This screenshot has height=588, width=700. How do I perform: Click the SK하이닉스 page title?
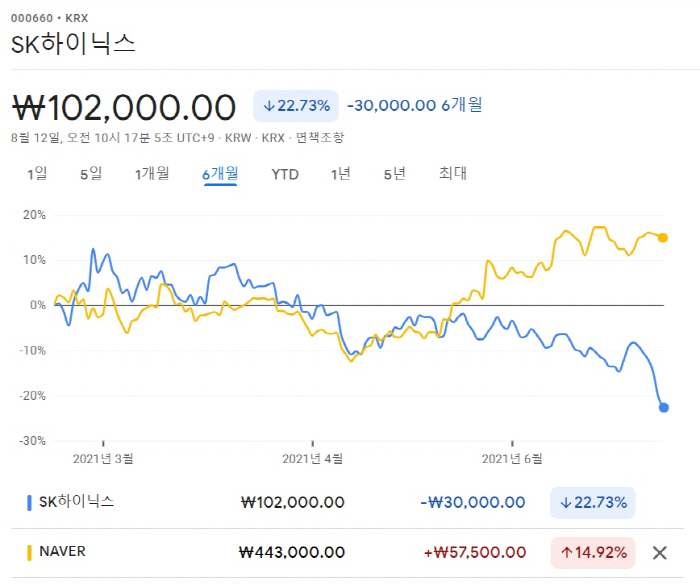point(73,44)
